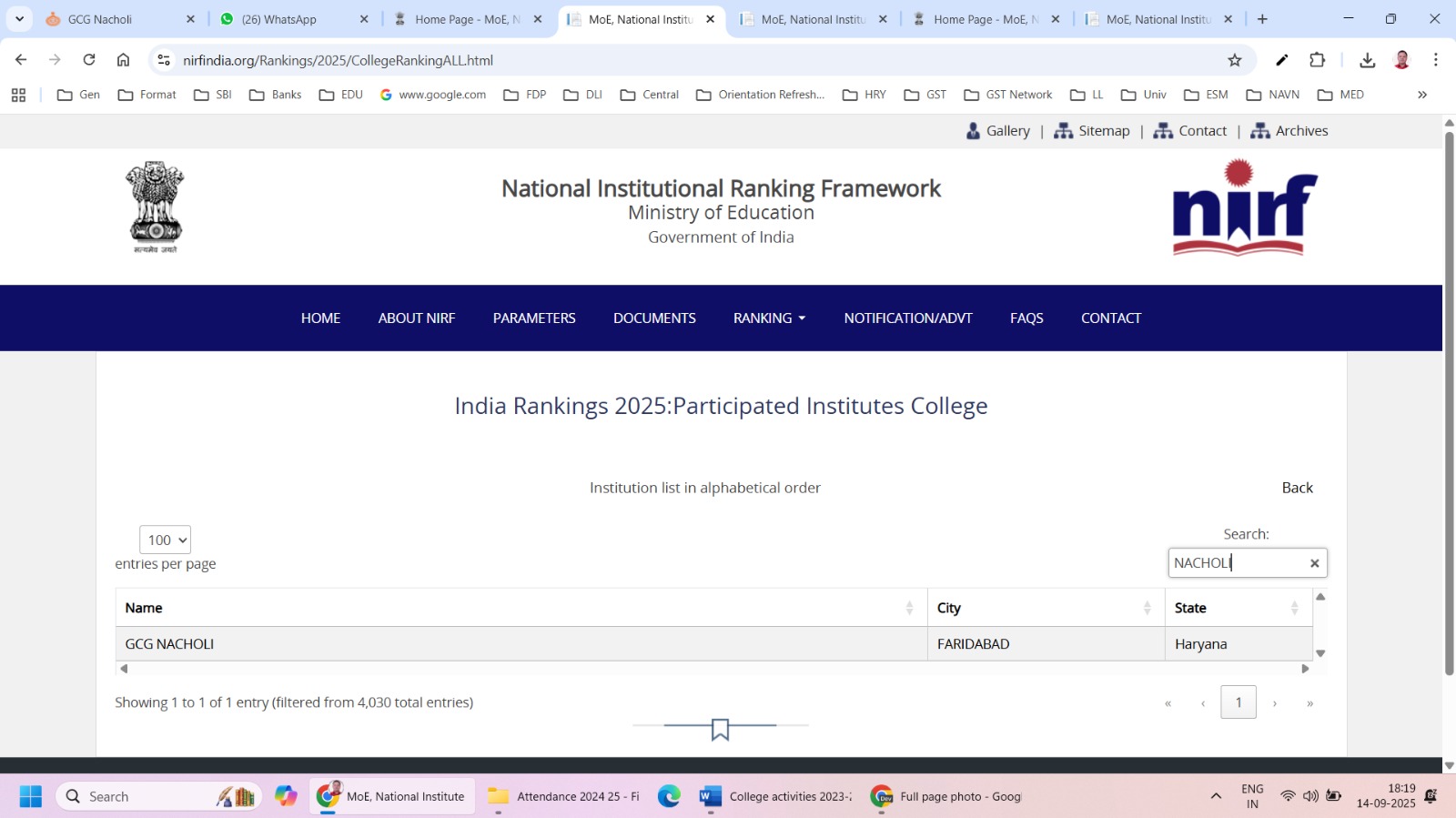Open the Chrome profile avatar
This screenshot has width=1456, height=818.
click(1401, 60)
